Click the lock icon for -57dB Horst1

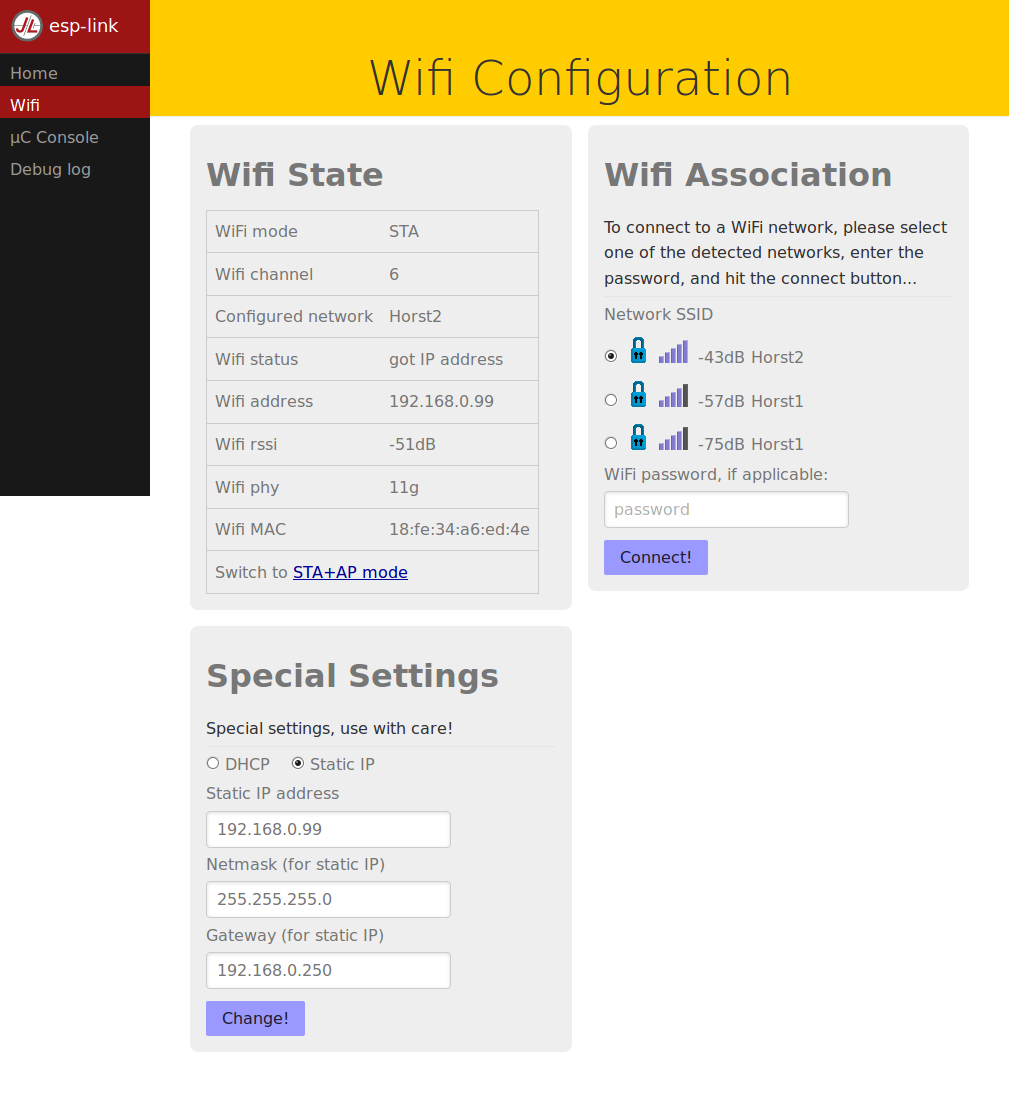[x=639, y=394]
